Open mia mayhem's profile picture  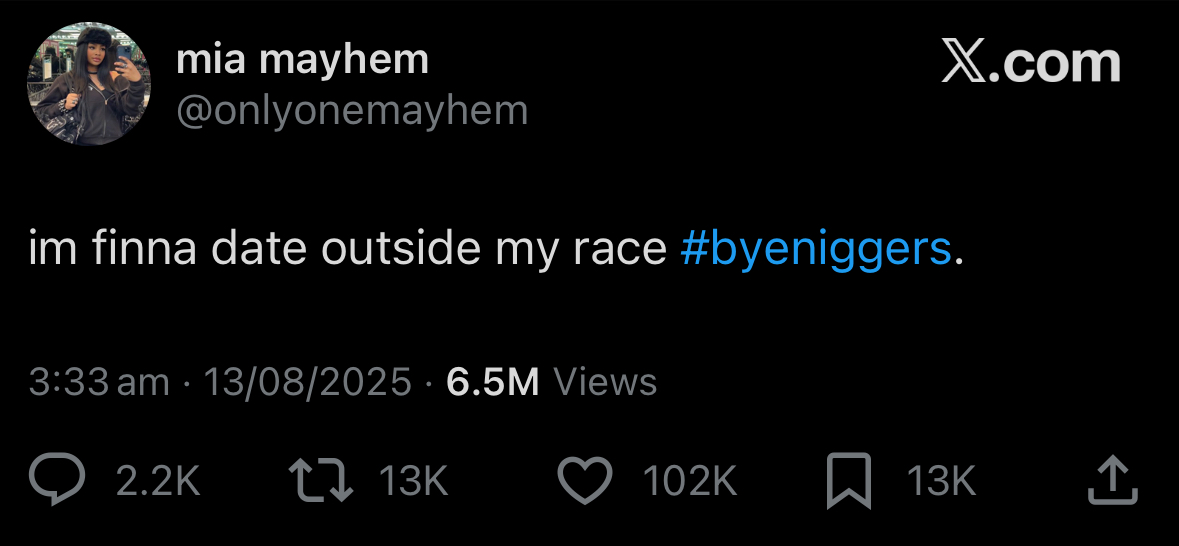(x=89, y=83)
